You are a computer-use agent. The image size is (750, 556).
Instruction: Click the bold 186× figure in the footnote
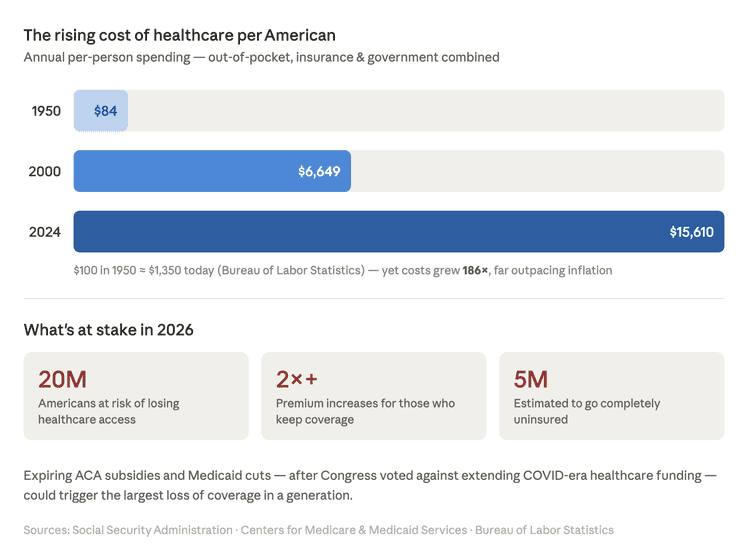(x=475, y=270)
